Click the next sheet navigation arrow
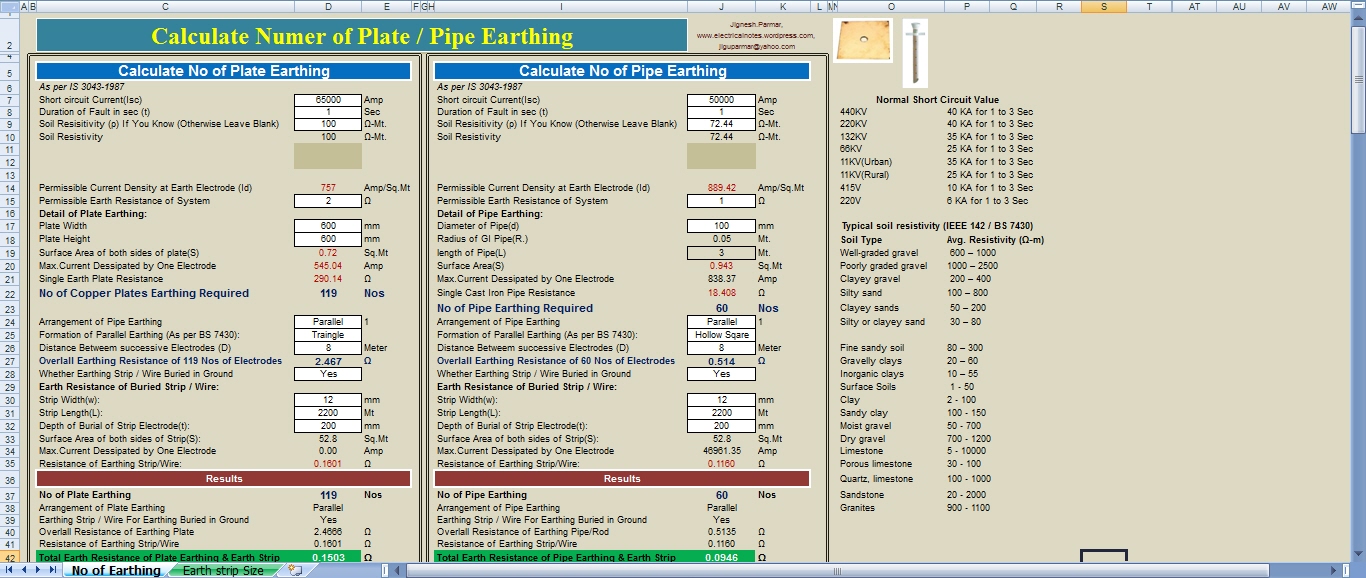Viewport: 1366px width, 578px height. [38, 570]
